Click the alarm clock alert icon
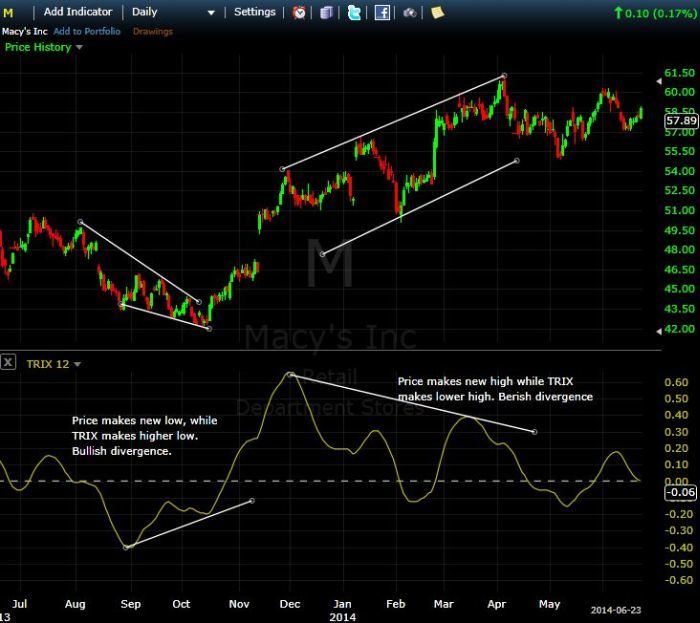This screenshot has height=623, width=700. tap(299, 12)
